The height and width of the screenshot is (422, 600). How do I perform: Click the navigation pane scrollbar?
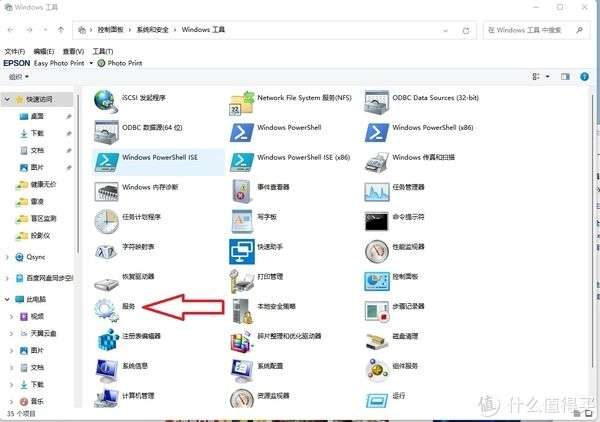pos(78,174)
